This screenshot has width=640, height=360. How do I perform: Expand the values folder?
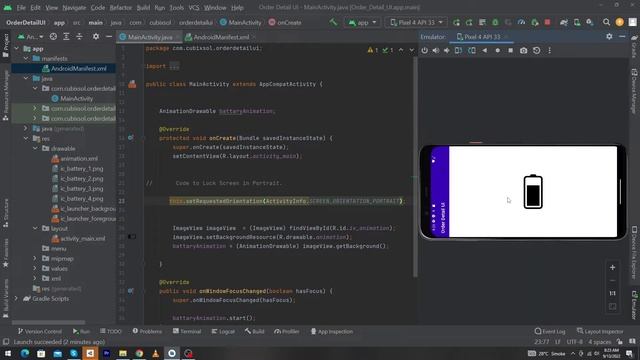click(x=35, y=269)
